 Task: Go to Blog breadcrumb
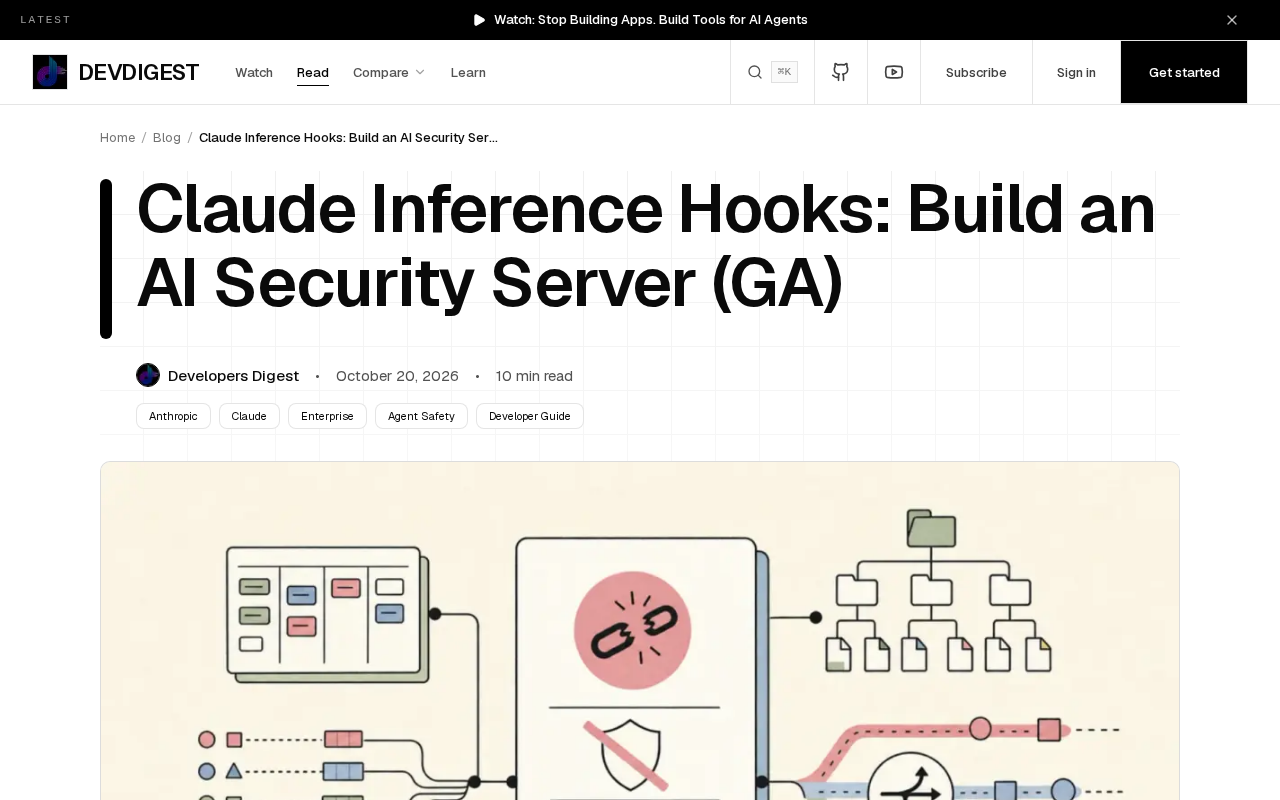(x=167, y=137)
